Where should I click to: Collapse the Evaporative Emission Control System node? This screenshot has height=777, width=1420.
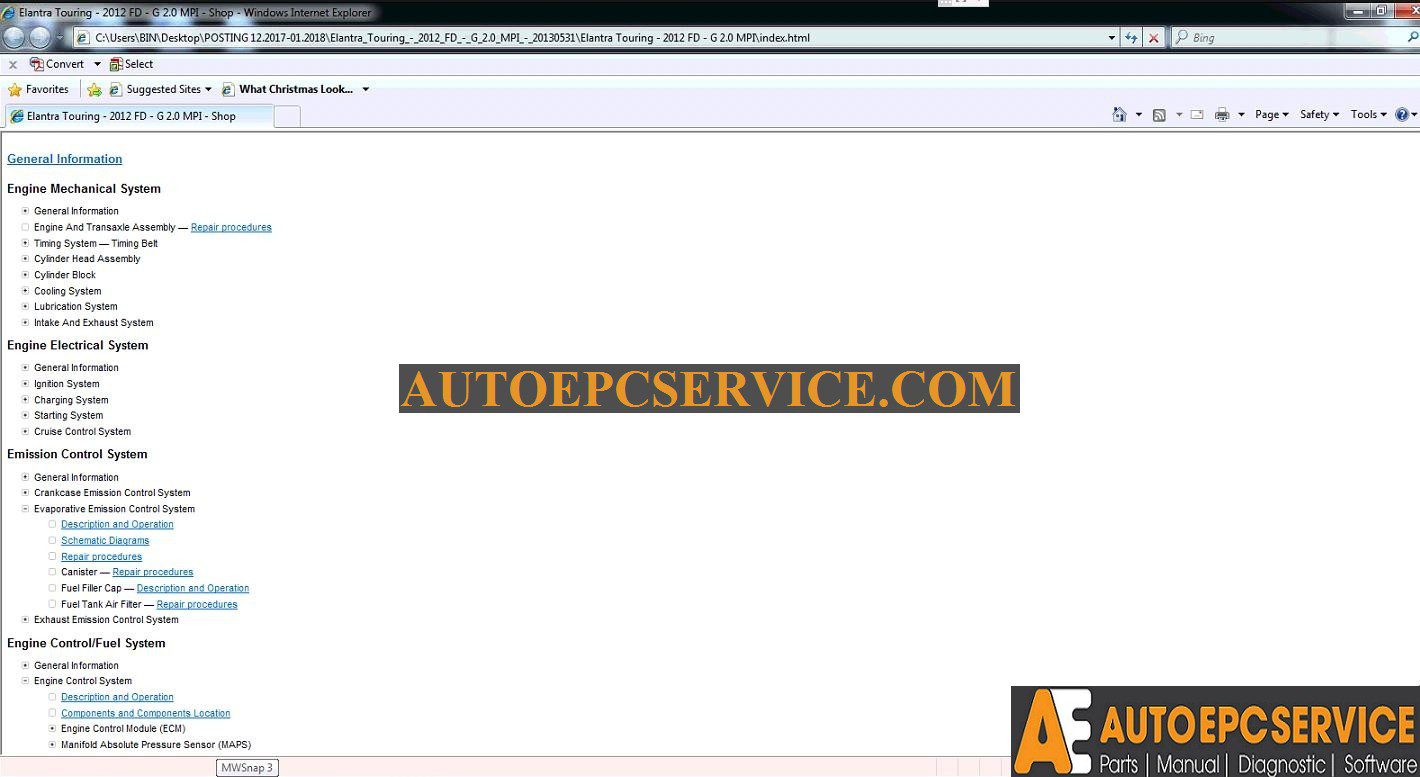26,509
